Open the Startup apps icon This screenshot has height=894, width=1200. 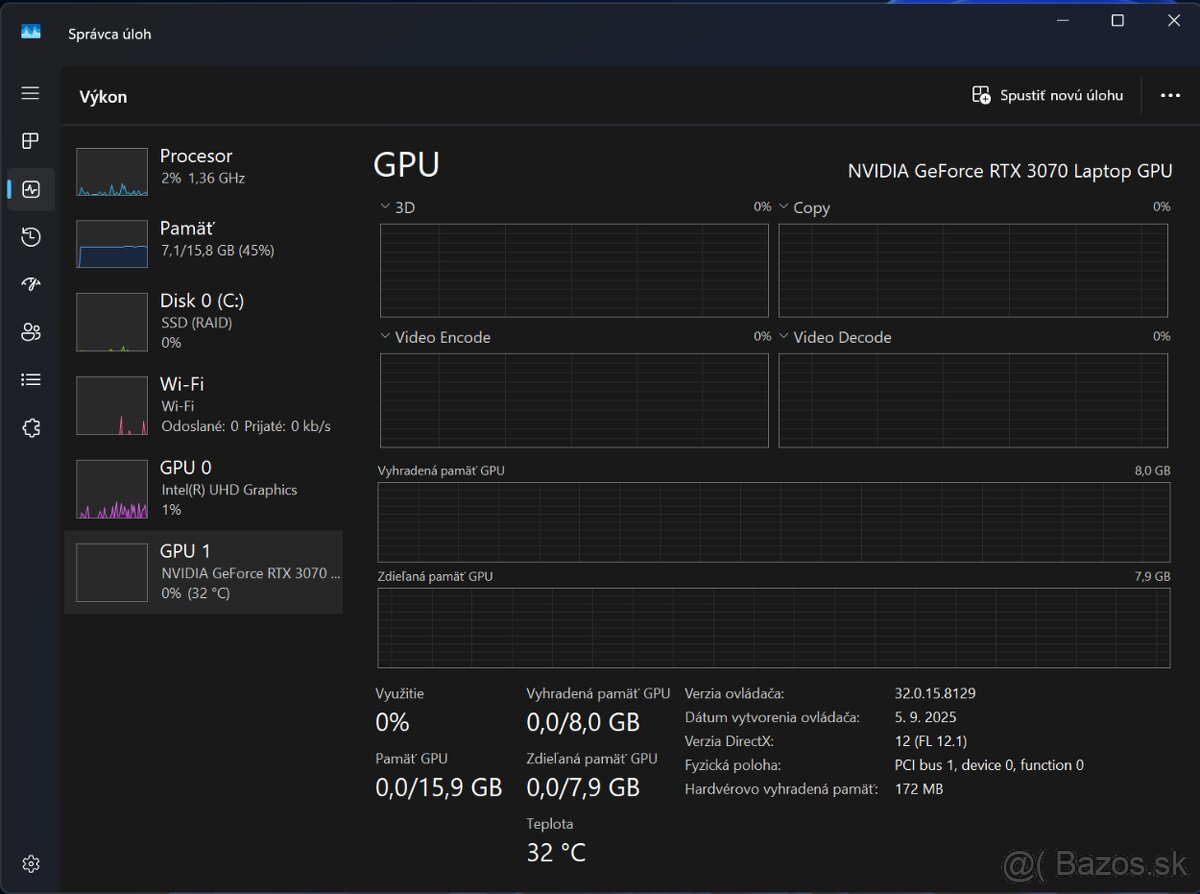31,285
